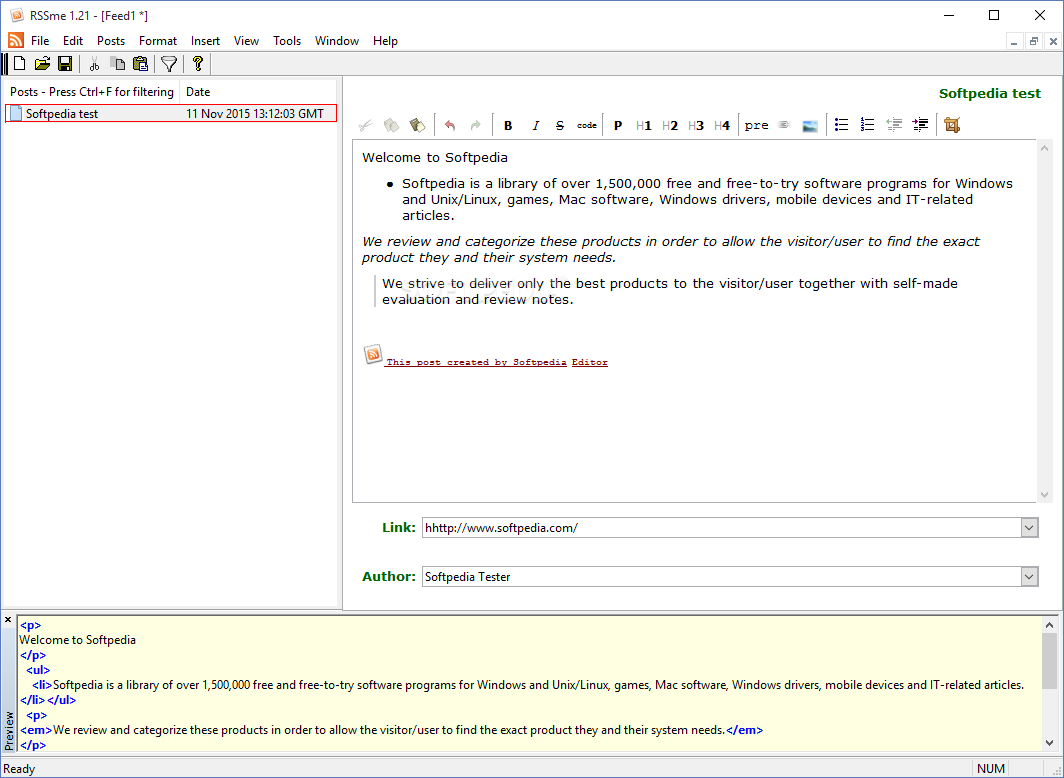1064x778 pixels.
Task: Open the View menu
Action: (246, 41)
